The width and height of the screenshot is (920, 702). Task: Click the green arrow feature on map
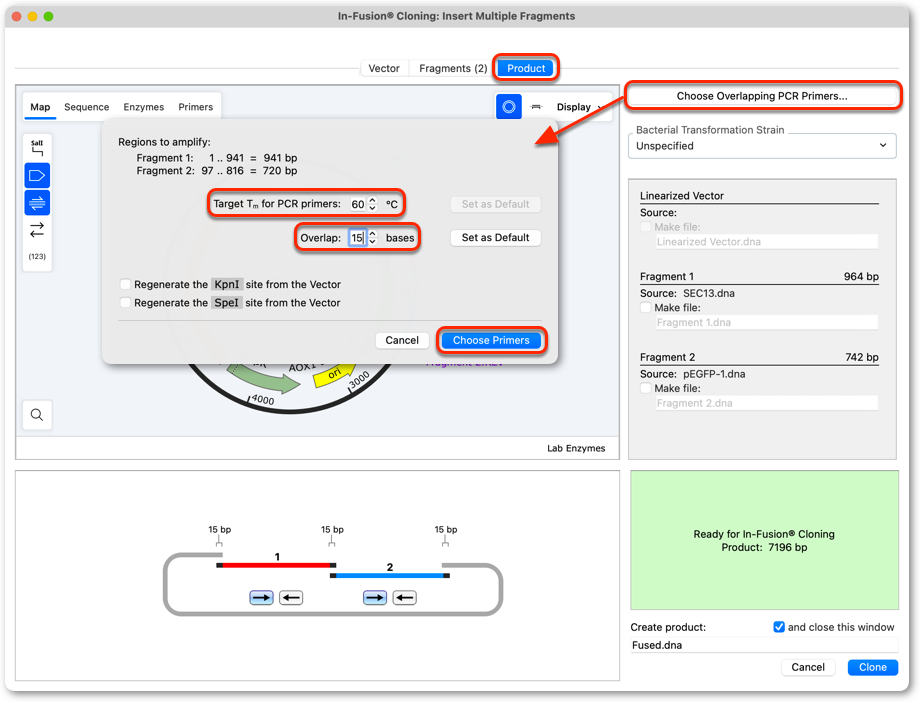264,378
